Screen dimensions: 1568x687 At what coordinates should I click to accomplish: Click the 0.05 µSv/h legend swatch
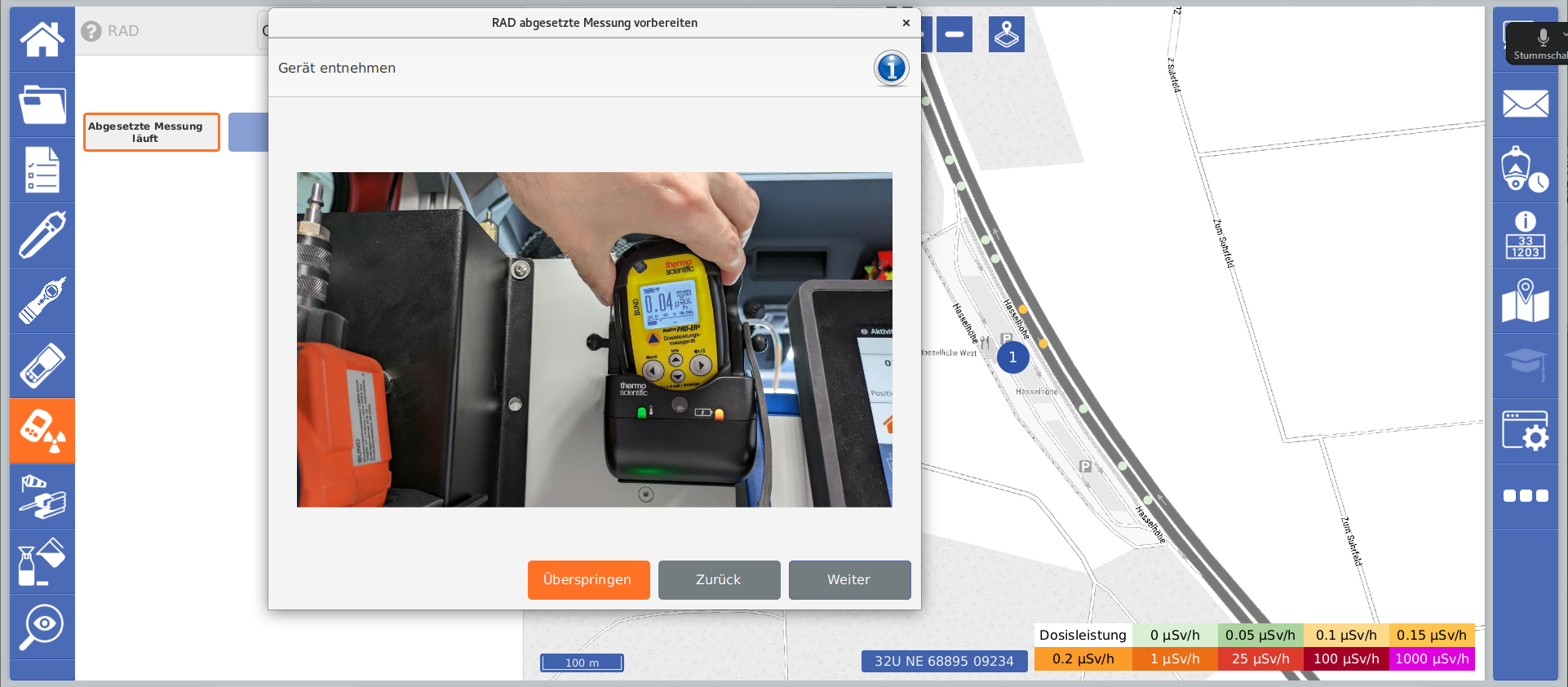coord(1260,635)
